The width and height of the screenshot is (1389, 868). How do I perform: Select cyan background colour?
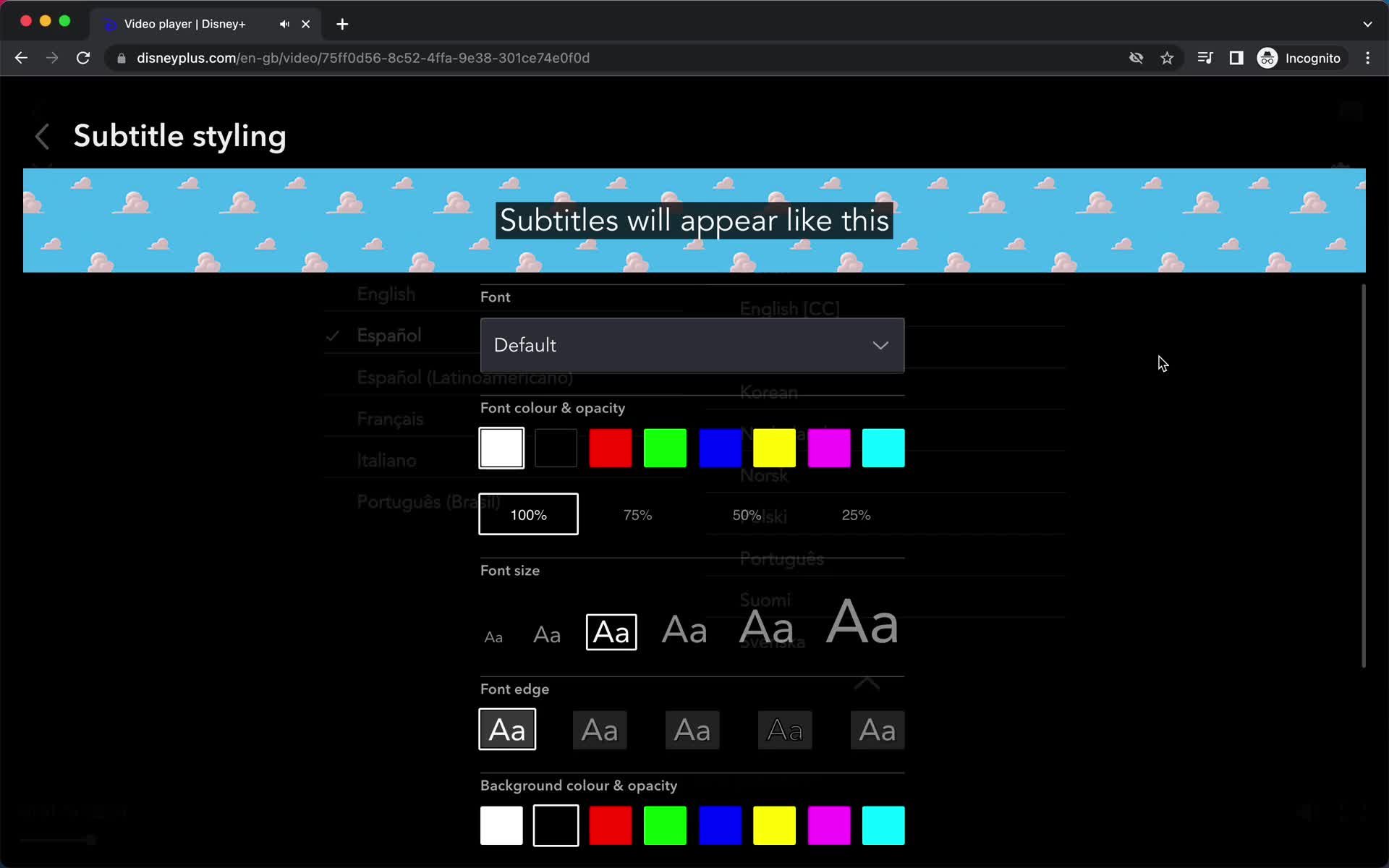coord(883,825)
